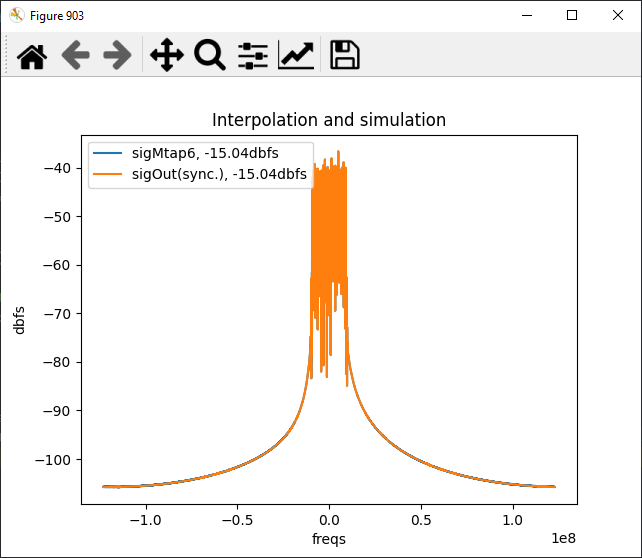Click the sigOut(sync.) legend label
Image resolution: width=642 pixels, height=558 pixels.
tap(219, 174)
